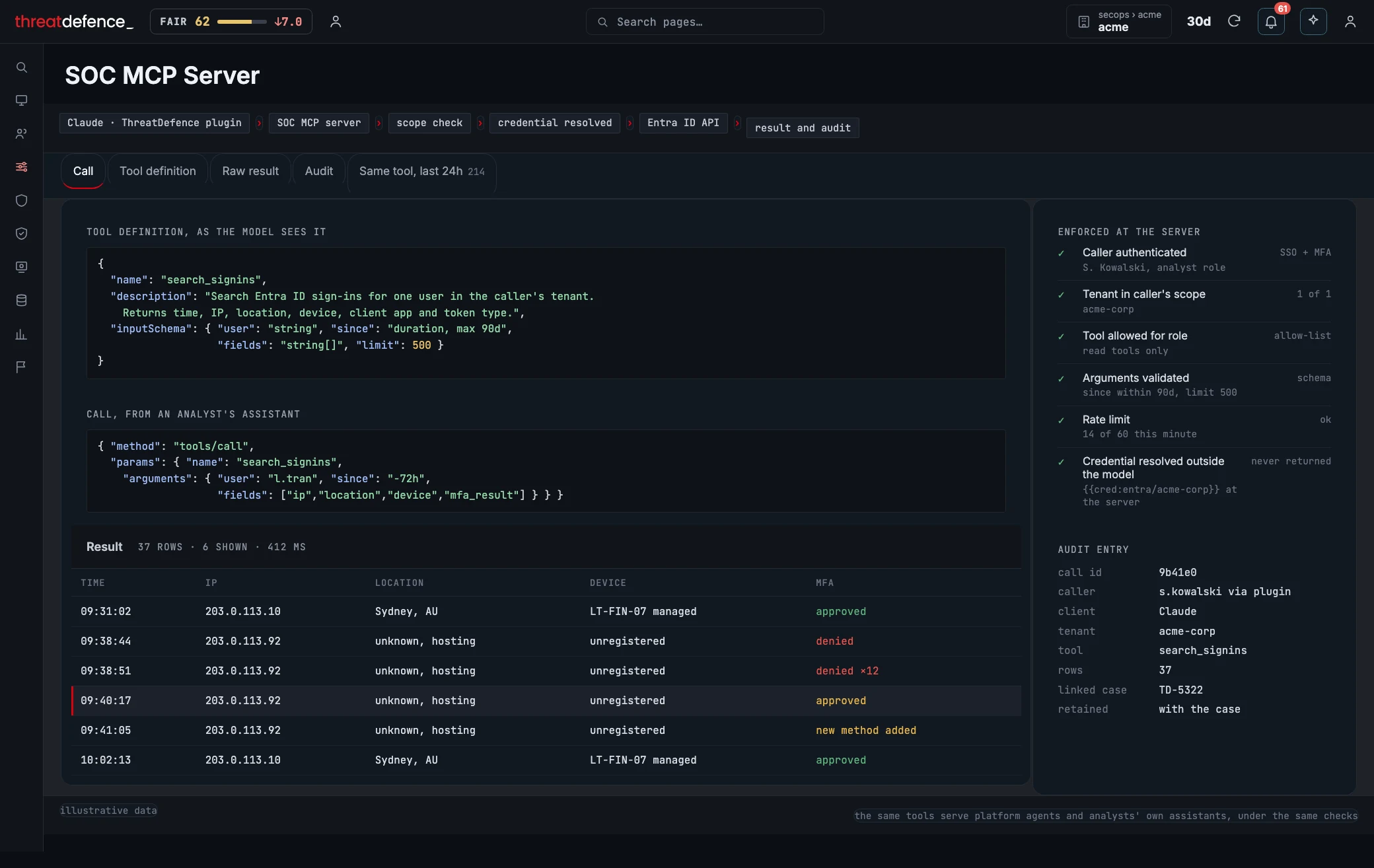Click call id 9b41e0
The width and height of the screenshot is (1374, 868).
click(x=1177, y=572)
